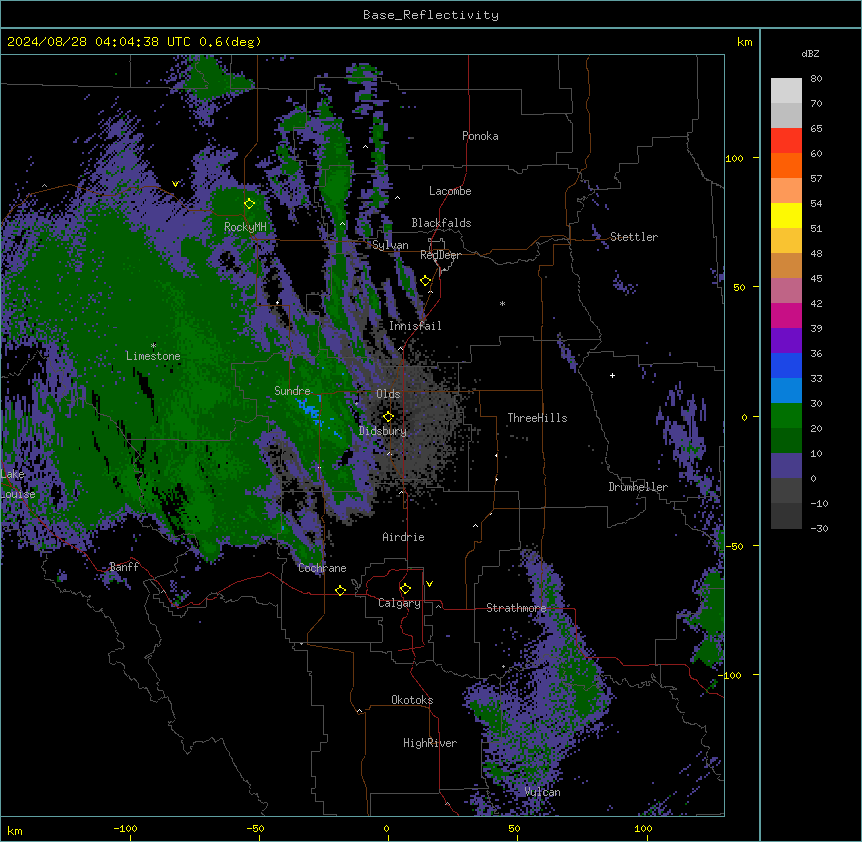
Task: Click the Louise label at the map edge
Action: 18,494
